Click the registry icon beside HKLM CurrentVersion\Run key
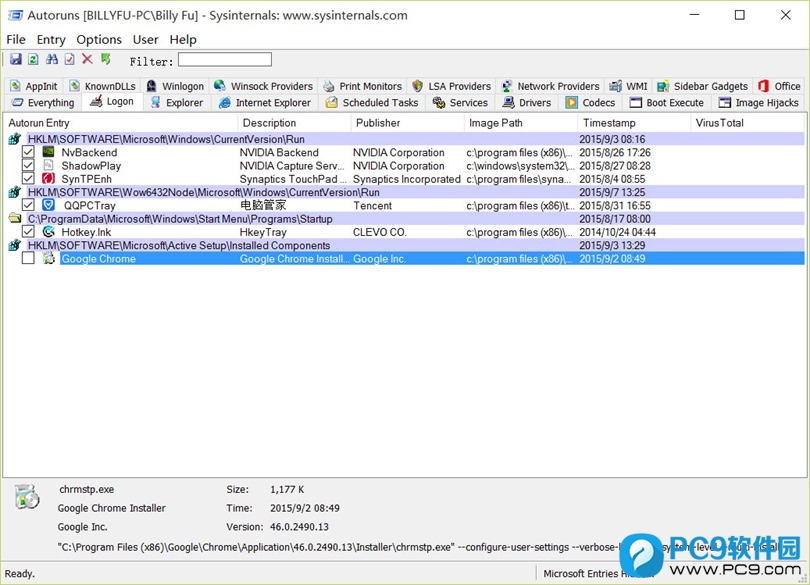Screen dimensions: 810x585 [14, 139]
